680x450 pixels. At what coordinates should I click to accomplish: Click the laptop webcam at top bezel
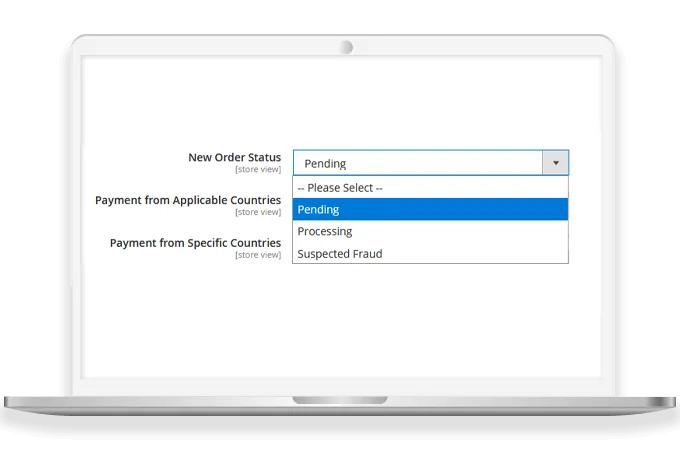click(x=346, y=47)
